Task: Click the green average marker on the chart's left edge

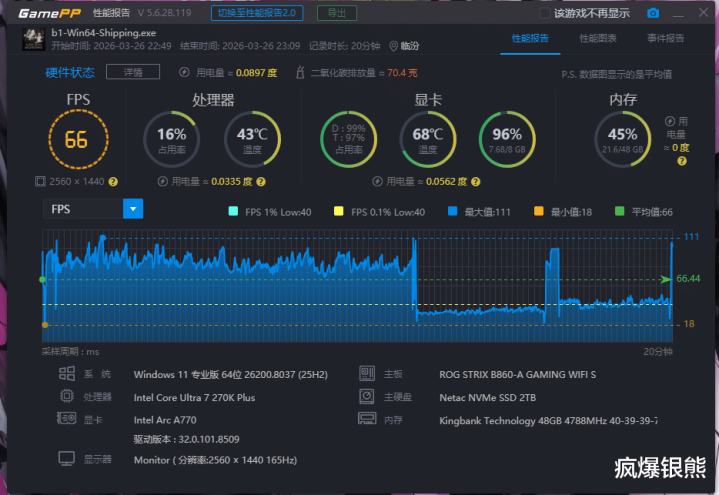Action: click(x=43, y=279)
